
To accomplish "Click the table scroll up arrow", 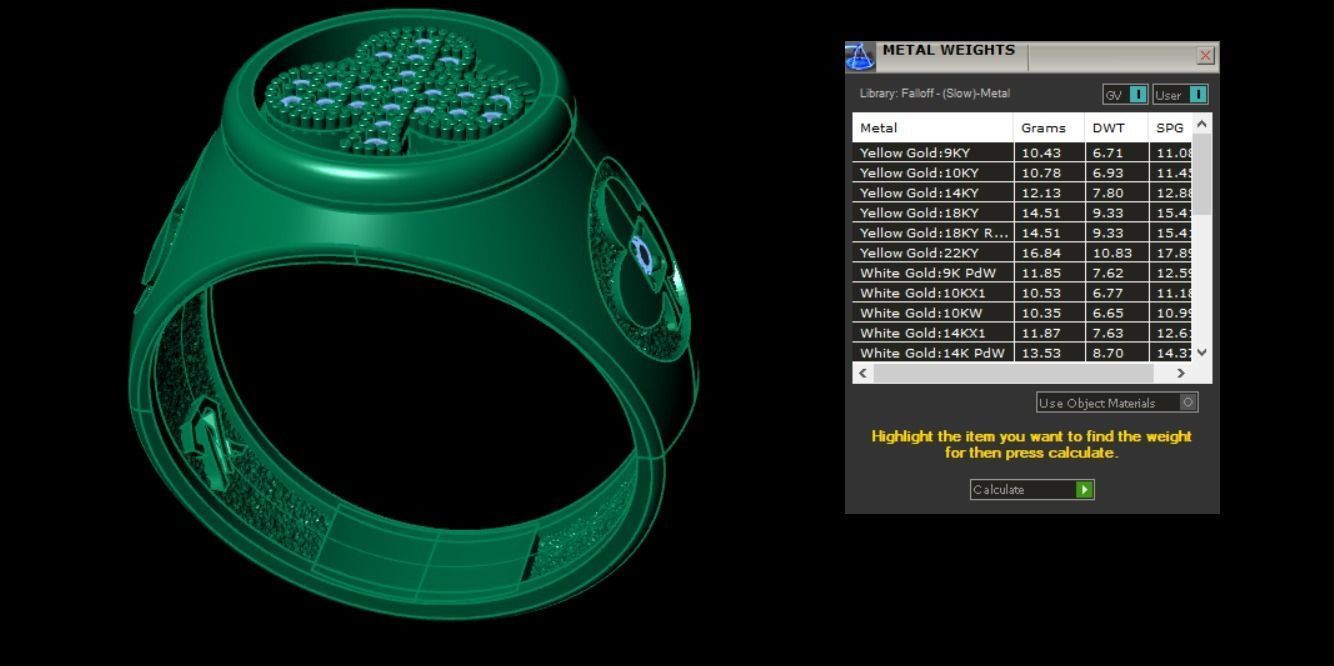I will tap(1202, 124).
